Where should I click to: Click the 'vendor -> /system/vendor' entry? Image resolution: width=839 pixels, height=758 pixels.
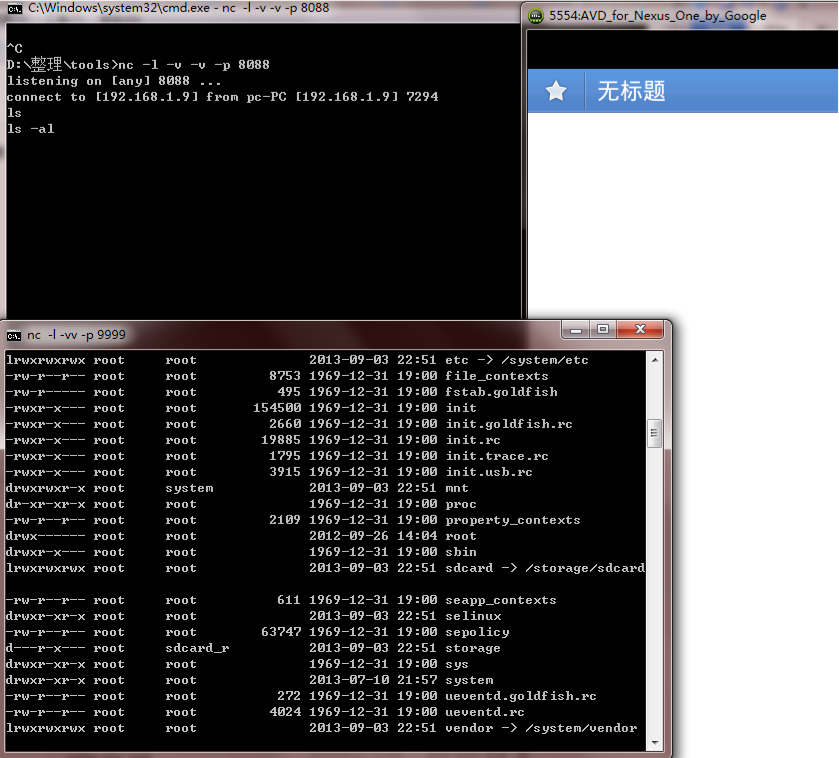coord(541,729)
